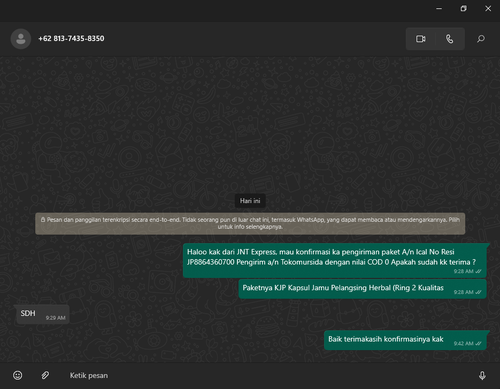
Task: Open the chat search magnifier
Action: tap(481, 39)
